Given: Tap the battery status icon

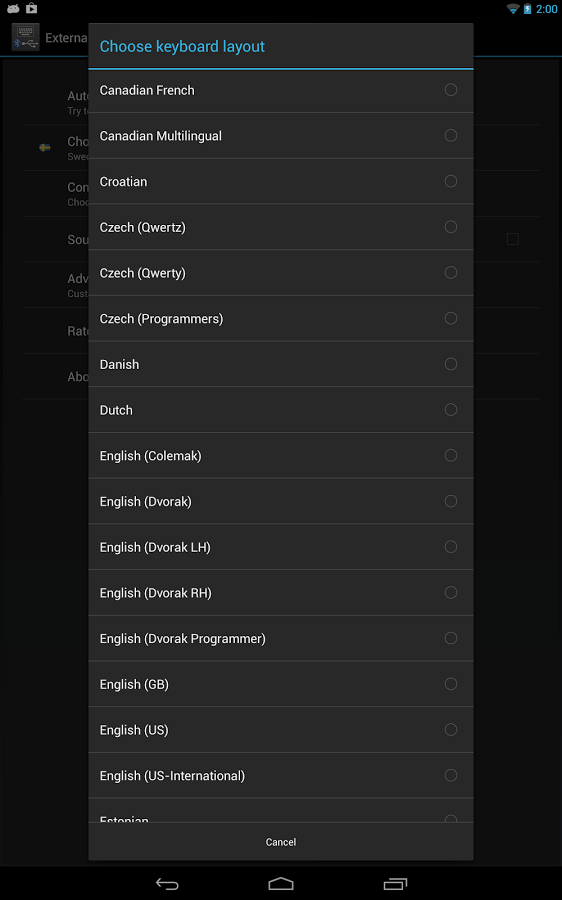Looking at the screenshot, I should (x=527, y=9).
